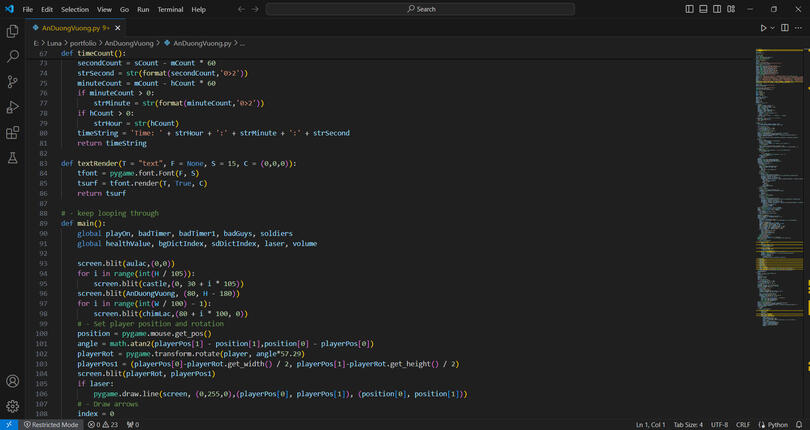The image size is (810, 430).
Task: Open the Terminal menu
Action: (x=170, y=9)
